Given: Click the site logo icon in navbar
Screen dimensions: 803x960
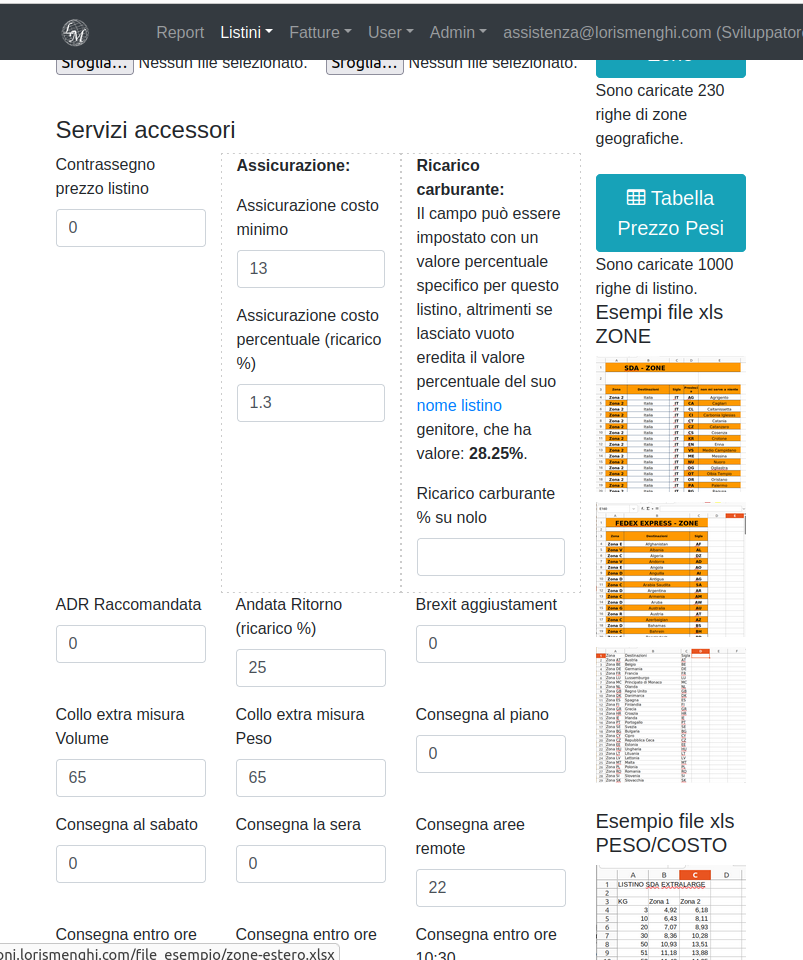Looking at the screenshot, I should click(x=75, y=32).
